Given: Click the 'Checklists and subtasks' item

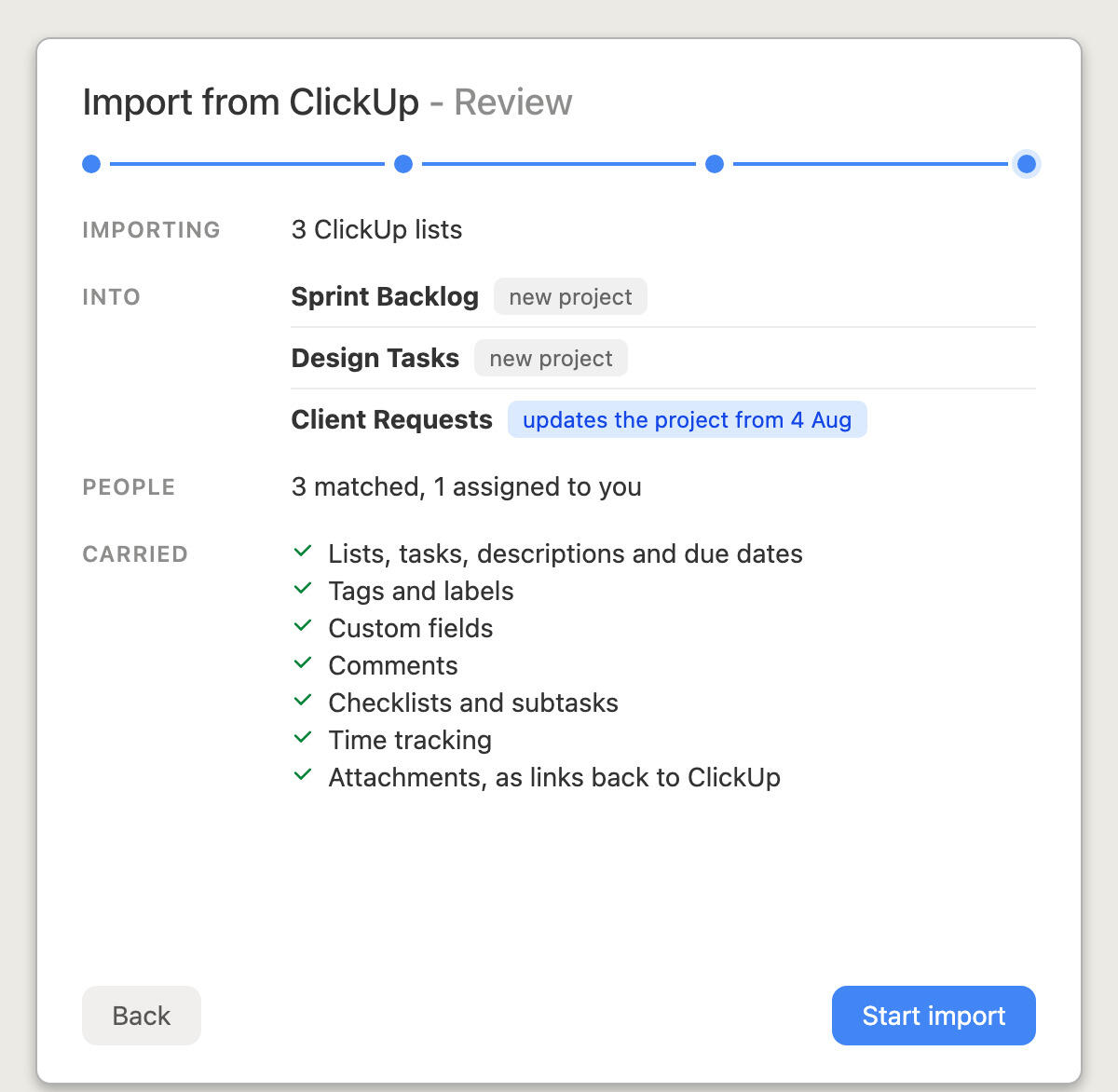Looking at the screenshot, I should (x=473, y=703).
